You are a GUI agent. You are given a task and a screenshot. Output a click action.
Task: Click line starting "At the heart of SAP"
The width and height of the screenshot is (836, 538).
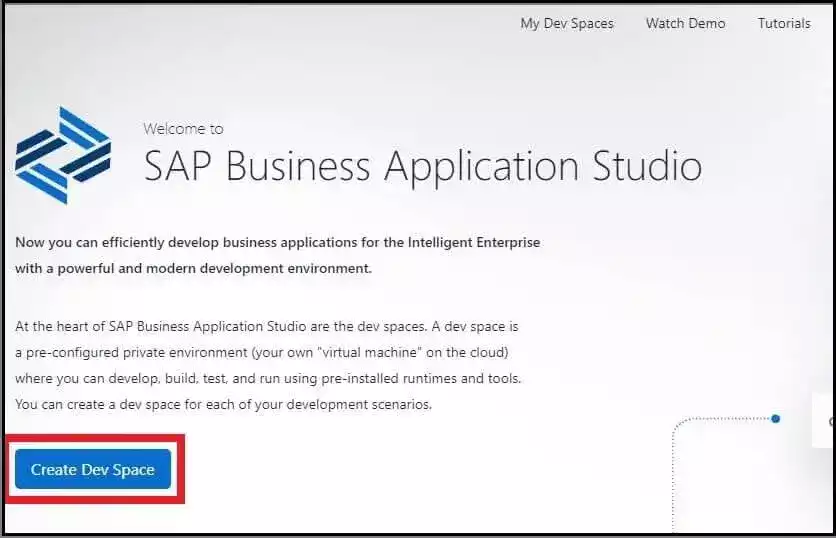267,326
